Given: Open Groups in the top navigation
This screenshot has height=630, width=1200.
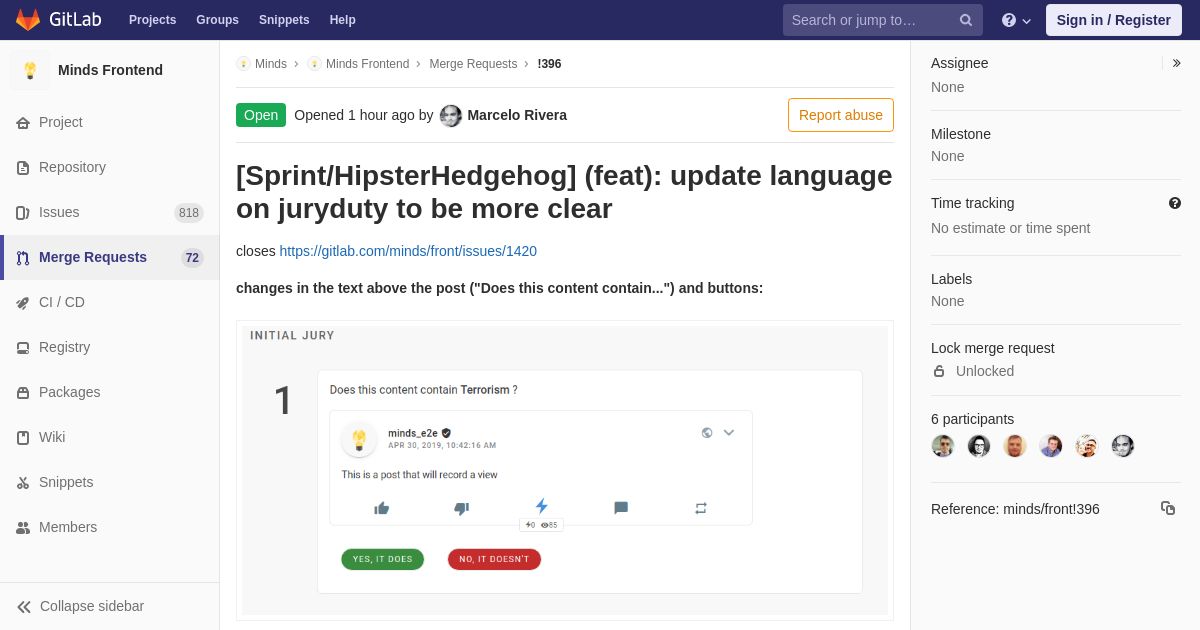Looking at the screenshot, I should click(x=217, y=20).
